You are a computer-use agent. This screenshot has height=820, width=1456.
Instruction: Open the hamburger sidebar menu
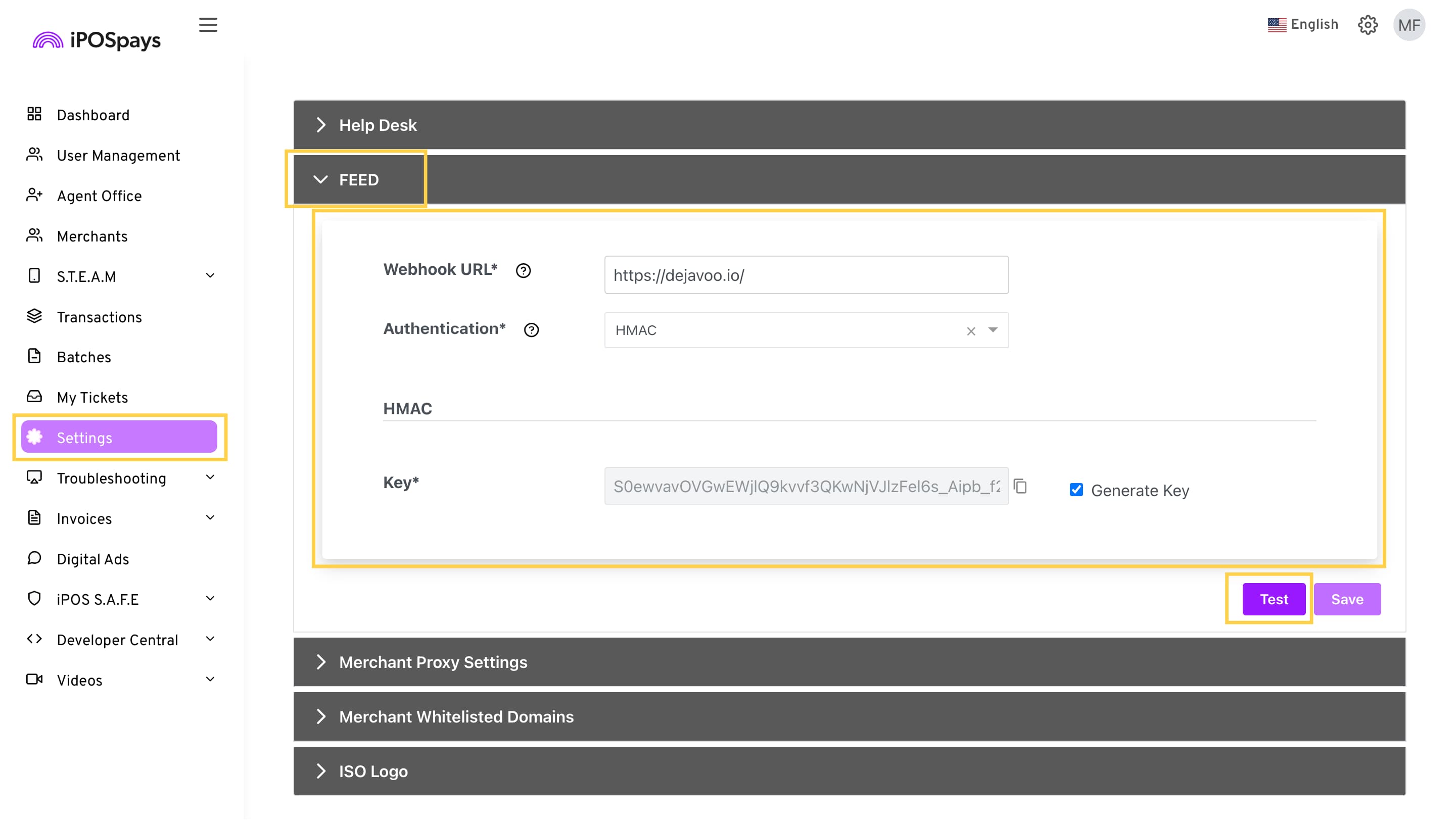[x=208, y=25]
